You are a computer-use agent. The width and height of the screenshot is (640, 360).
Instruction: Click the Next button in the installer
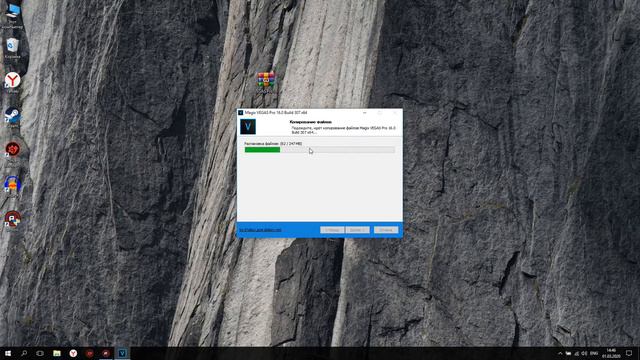pyautogui.click(x=358, y=230)
